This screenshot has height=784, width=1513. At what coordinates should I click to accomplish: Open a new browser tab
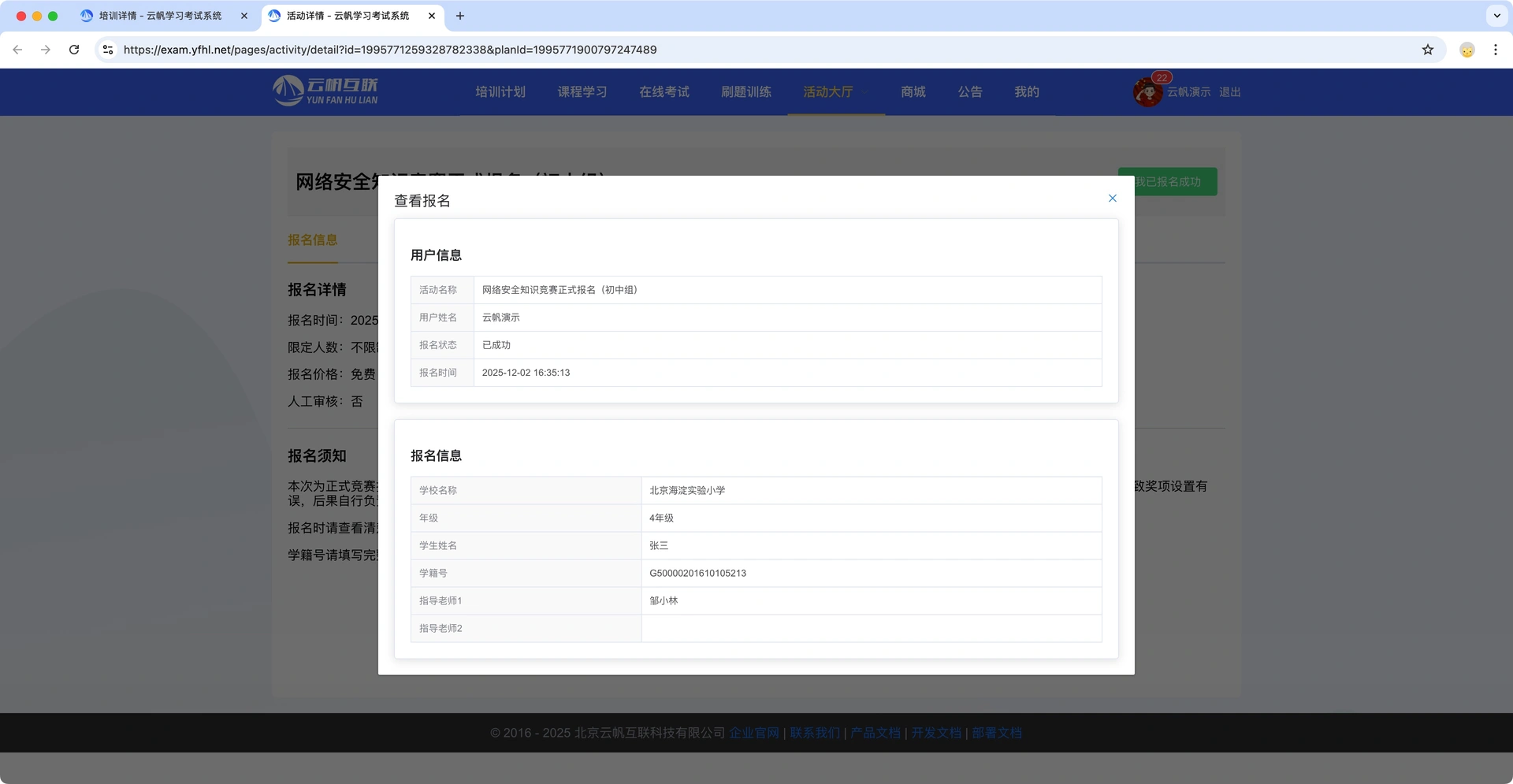(460, 16)
